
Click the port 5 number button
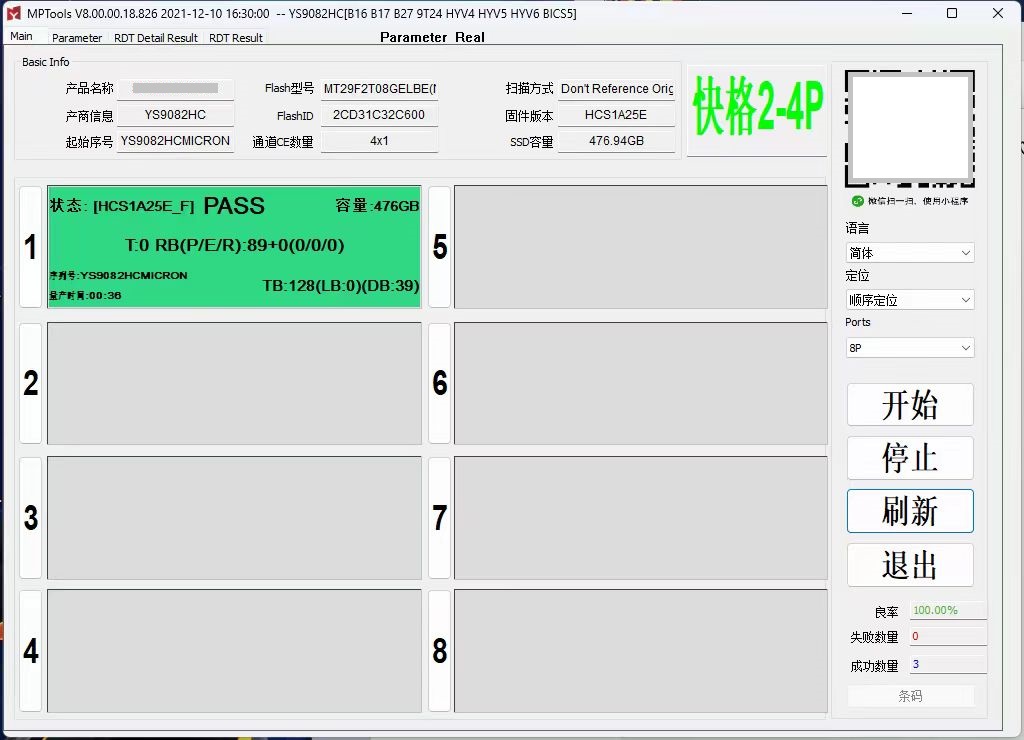(x=440, y=247)
